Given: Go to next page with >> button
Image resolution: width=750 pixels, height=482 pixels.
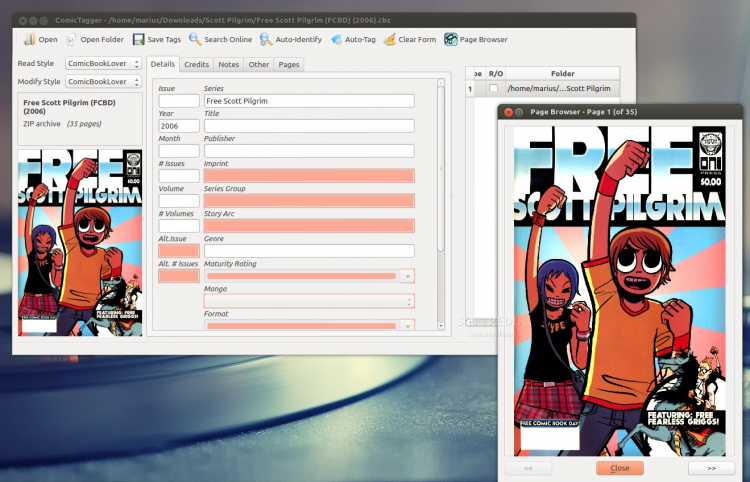Looking at the screenshot, I should (x=711, y=468).
